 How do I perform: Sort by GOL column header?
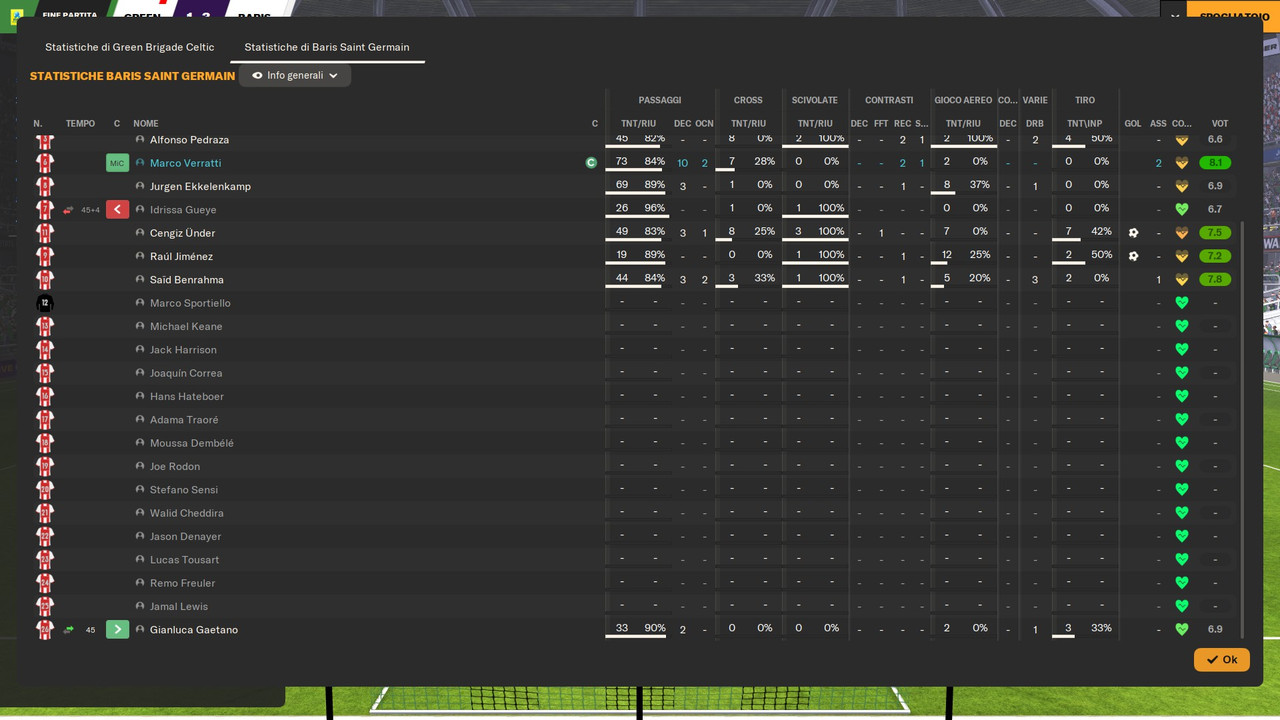(x=1133, y=124)
